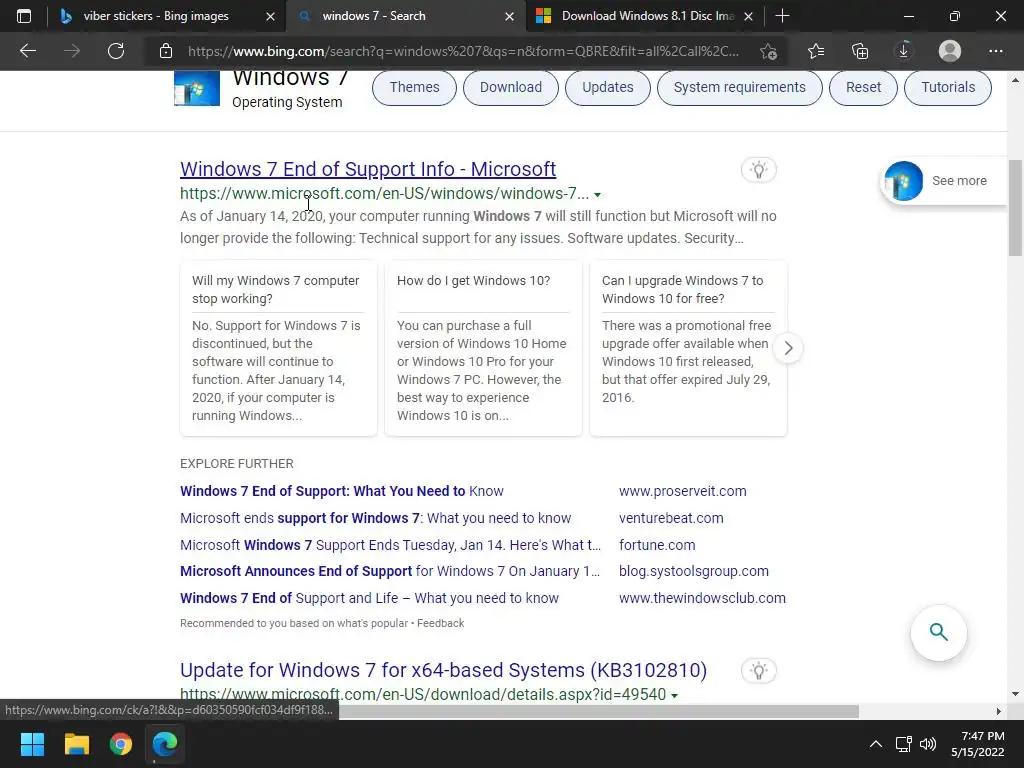Open 'Can I upgrade Windows 7 to Windows 10' card
The width and height of the screenshot is (1024, 768).
688,348
